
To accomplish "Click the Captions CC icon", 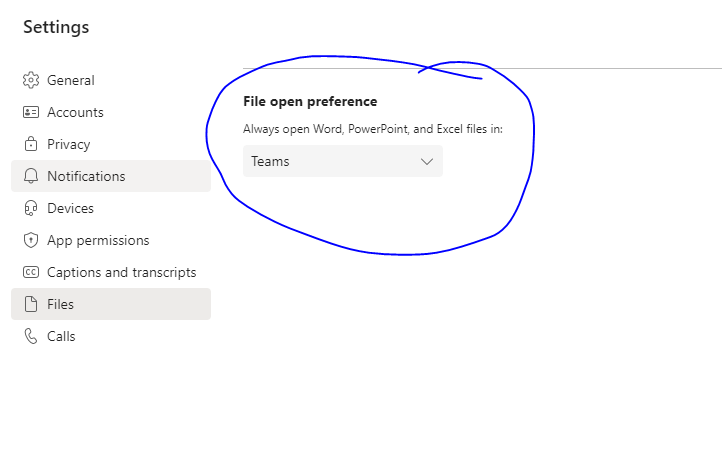I will point(31,272).
